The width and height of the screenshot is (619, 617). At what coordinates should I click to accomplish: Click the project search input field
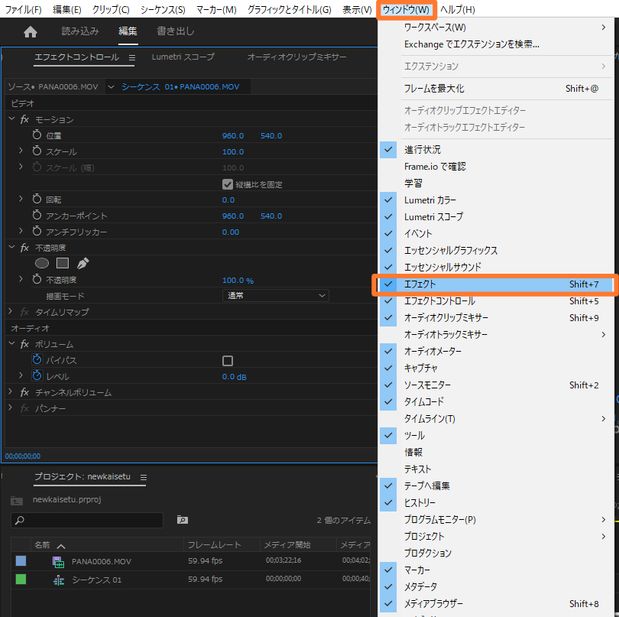click(87, 520)
